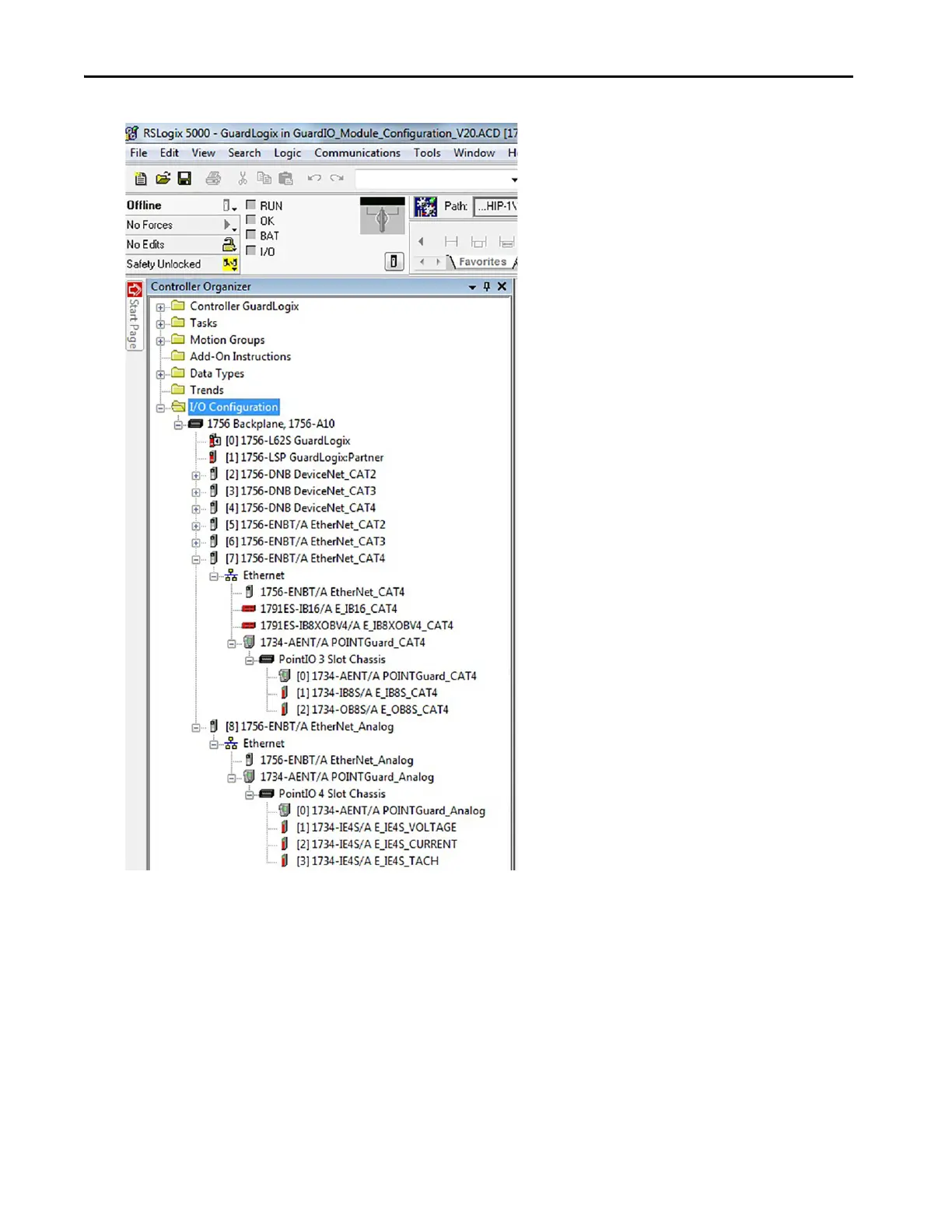Expand the Tasks folder
The image size is (952, 1232).
(161, 324)
